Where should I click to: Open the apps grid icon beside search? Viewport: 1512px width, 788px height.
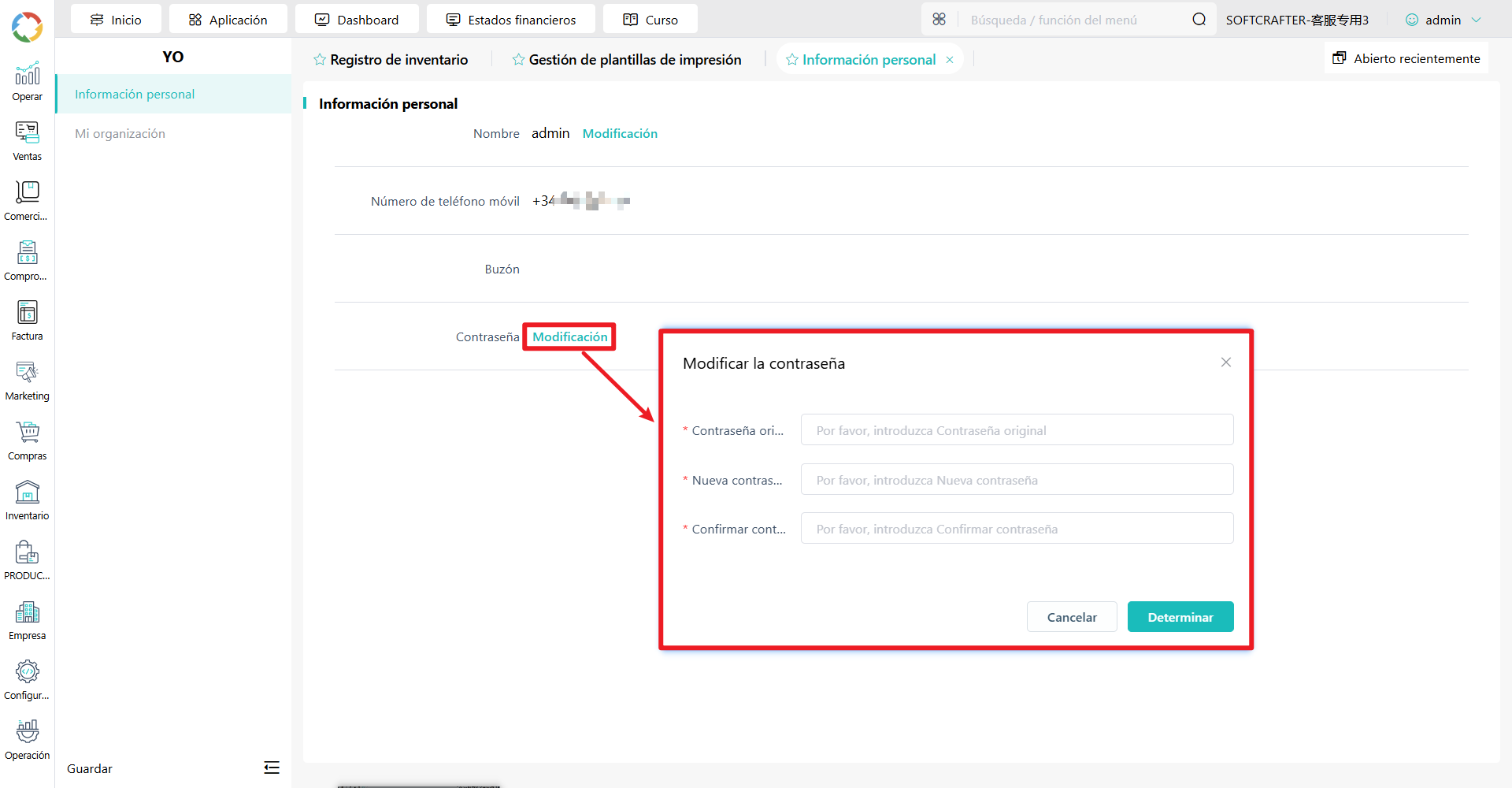[939, 20]
